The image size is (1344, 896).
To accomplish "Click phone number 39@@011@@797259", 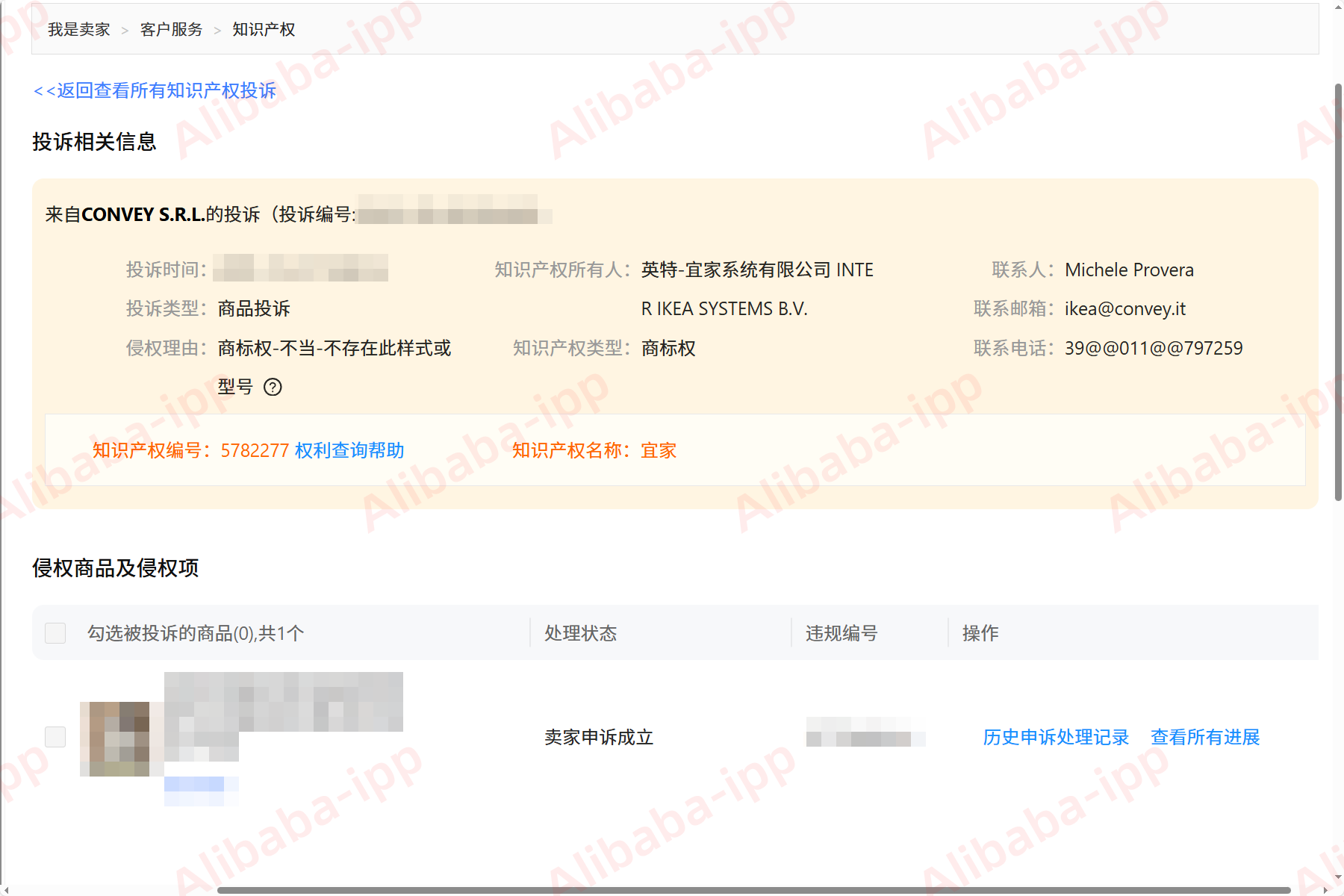I will pyautogui.click(x=1154, y=348).
